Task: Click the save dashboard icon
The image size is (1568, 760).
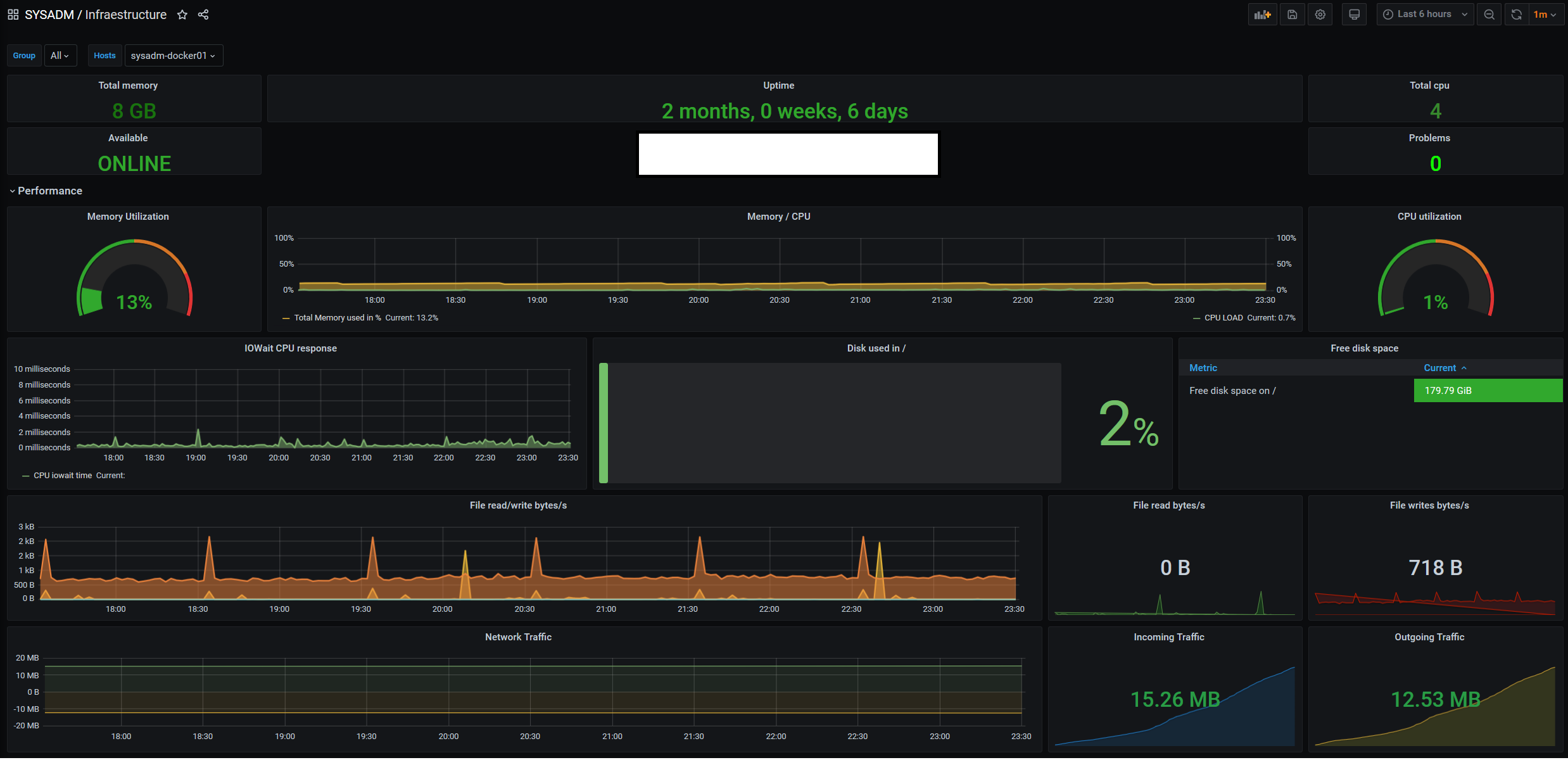Action: pyautogui.click(x=1292, y=15)
